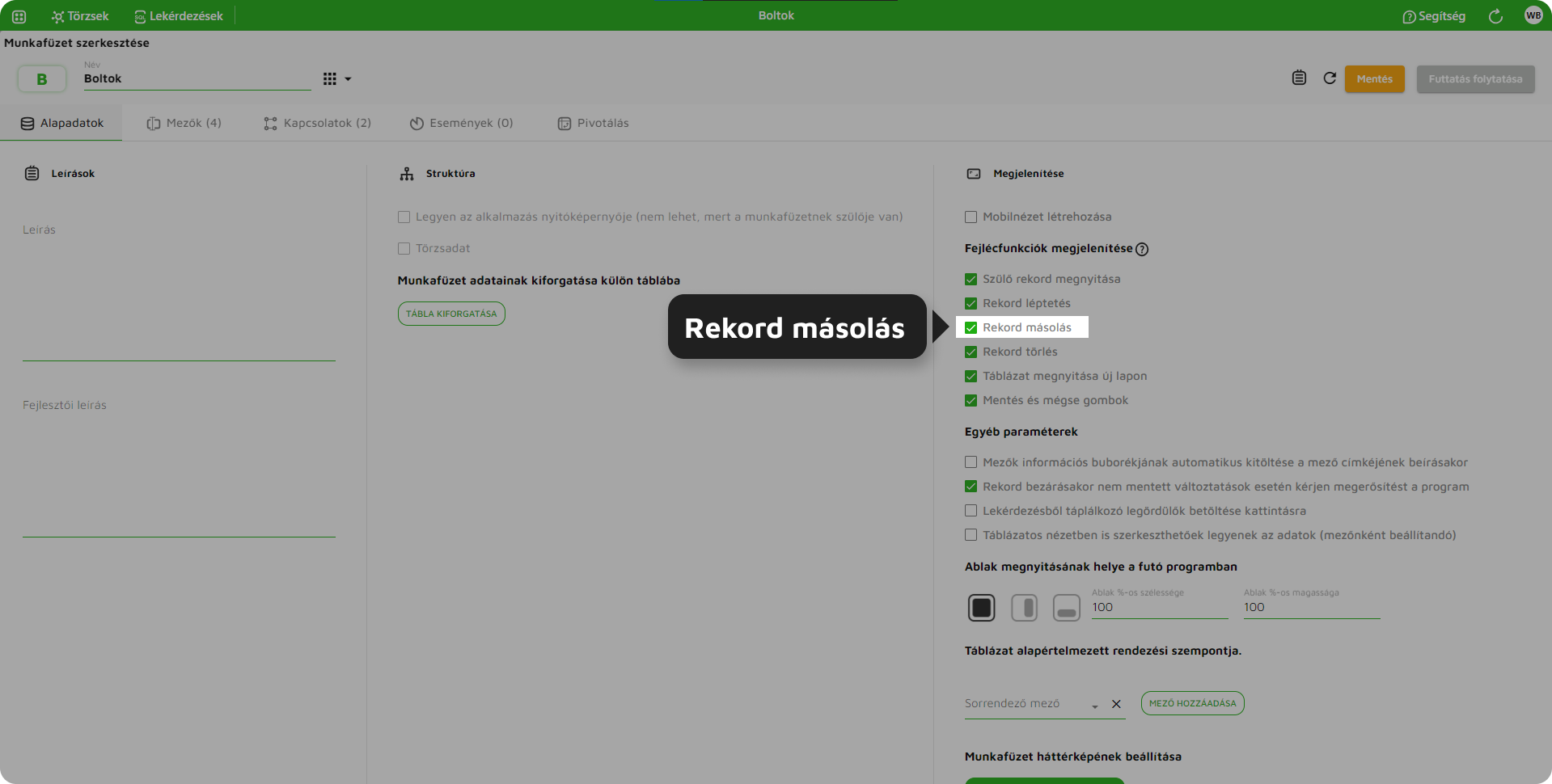Uncheck Rekord törlés
1552x784 pixels.
coord(971,352)
